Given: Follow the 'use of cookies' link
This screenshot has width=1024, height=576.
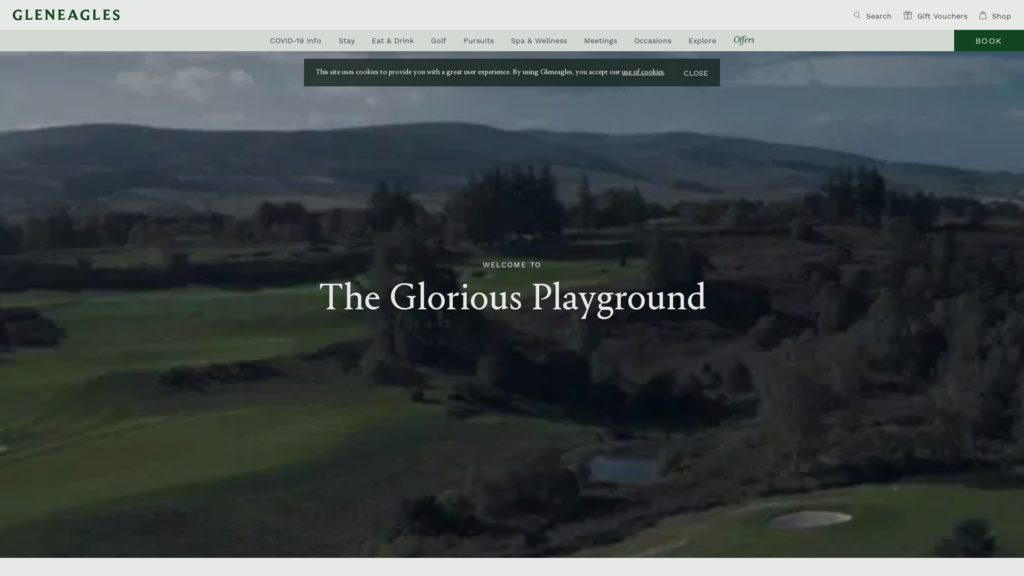Looking at the screenshot, I should (642, 72).
